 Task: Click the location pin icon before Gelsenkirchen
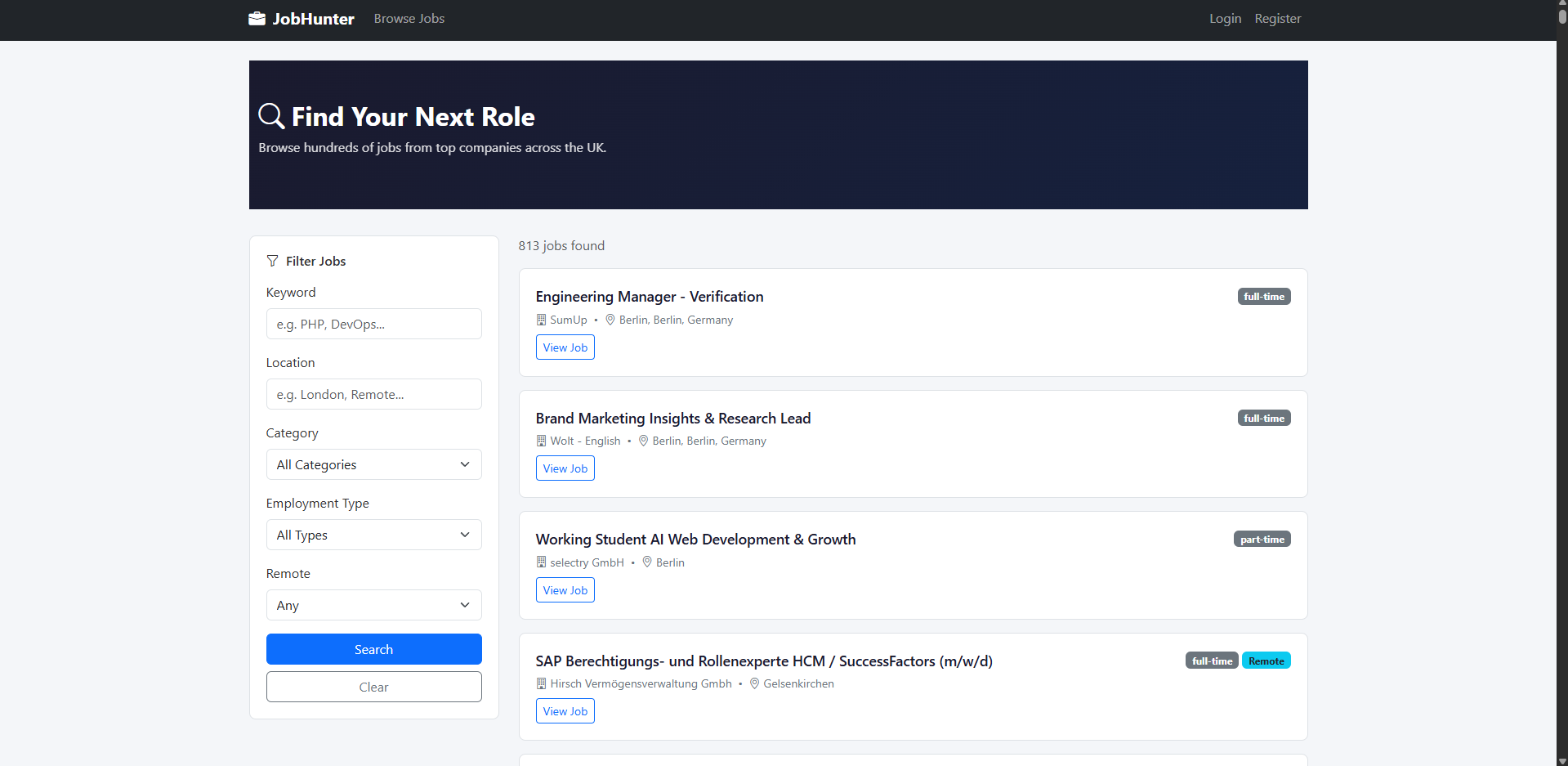[x=755, y=683]
